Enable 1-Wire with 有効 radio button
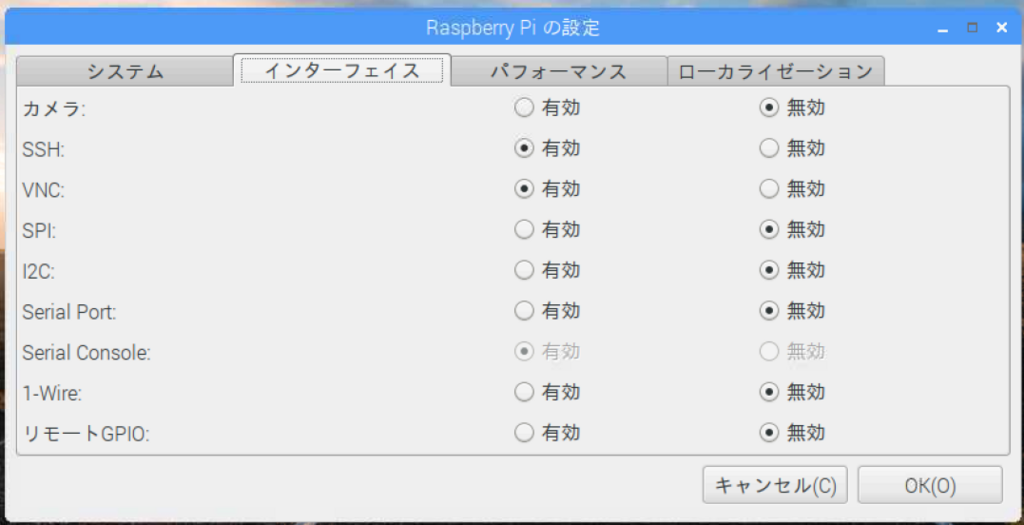Viewport: 1024px width, 525px height. (524, 392)
